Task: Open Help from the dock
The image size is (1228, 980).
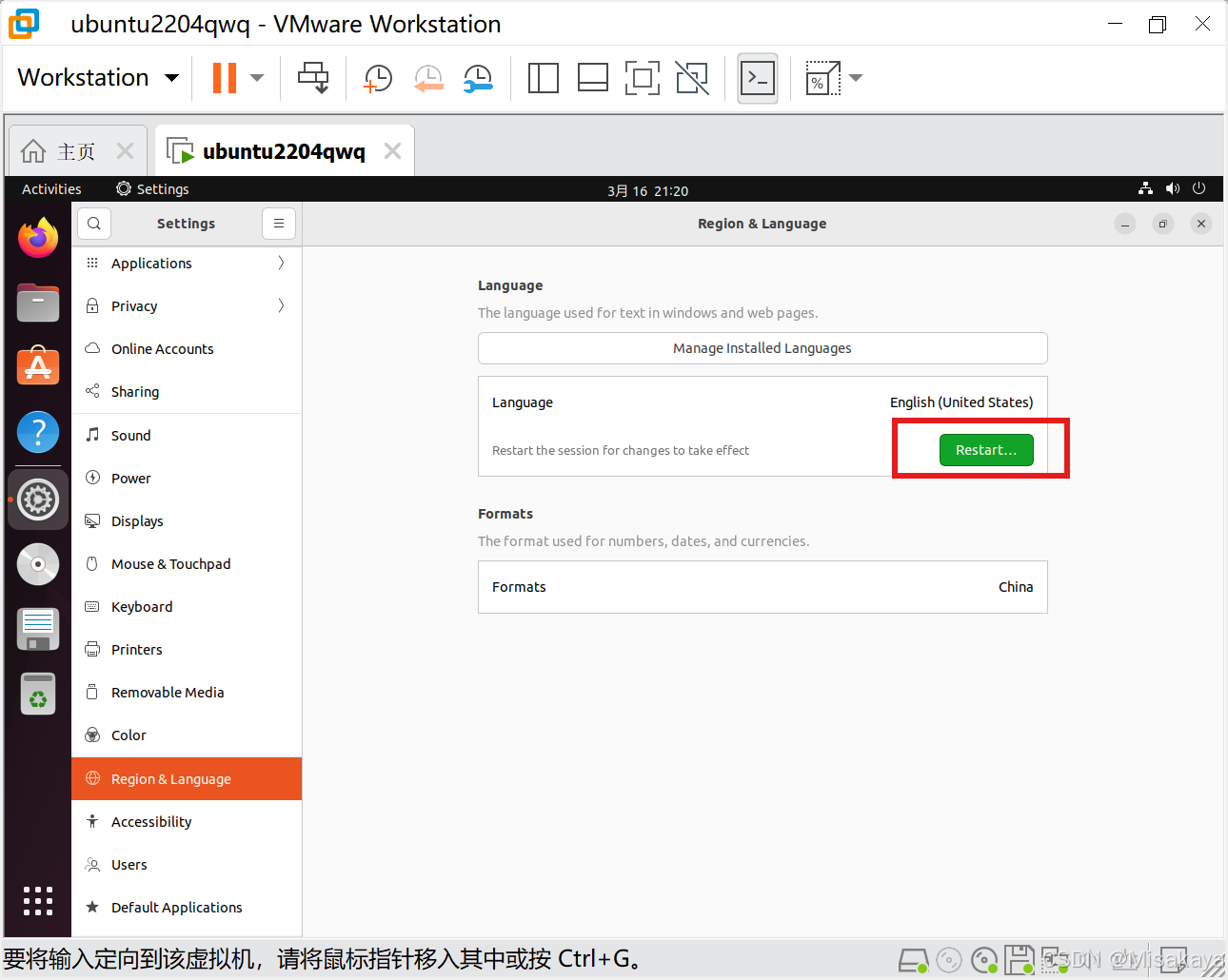Action: coord(38,433)
